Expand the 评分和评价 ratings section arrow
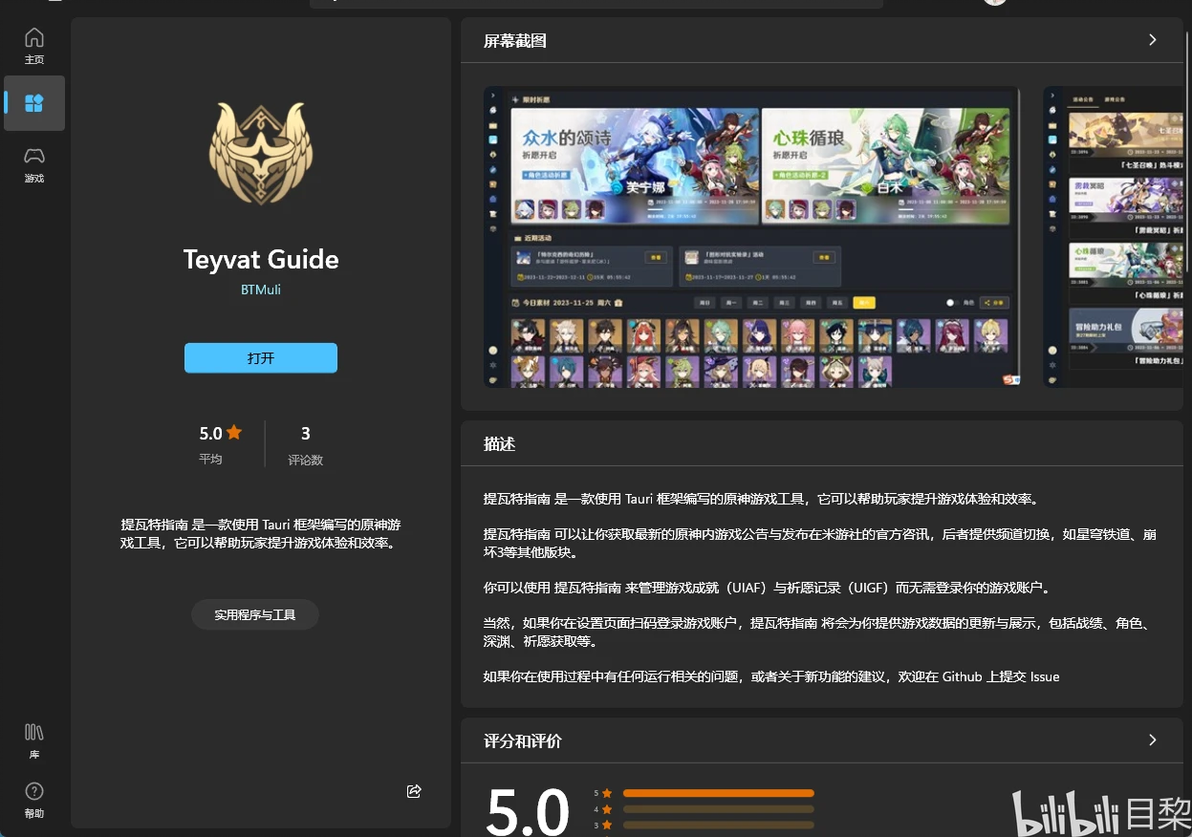The width and height of the screenshot is (1192, 837). tap(1152, 740)
